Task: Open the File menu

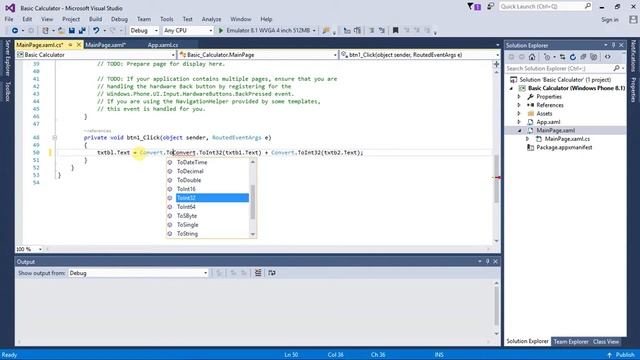Action: pyautogui.click(x=9, y=19)
